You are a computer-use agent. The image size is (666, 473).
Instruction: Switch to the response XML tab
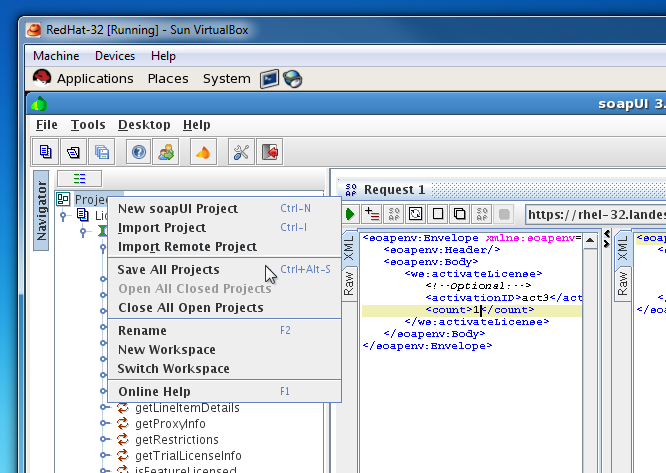tap(622, 249)
